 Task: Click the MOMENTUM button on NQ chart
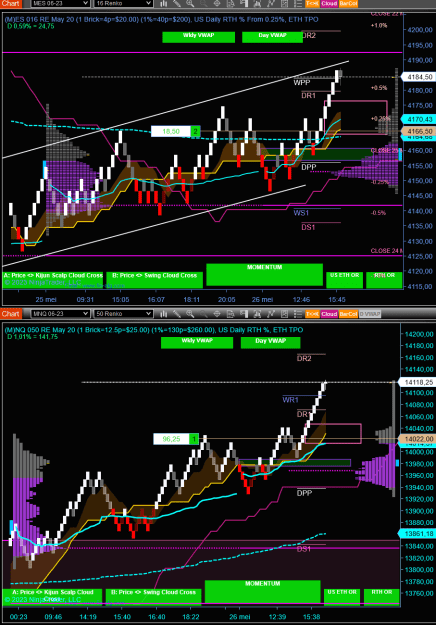coord(263,592)
